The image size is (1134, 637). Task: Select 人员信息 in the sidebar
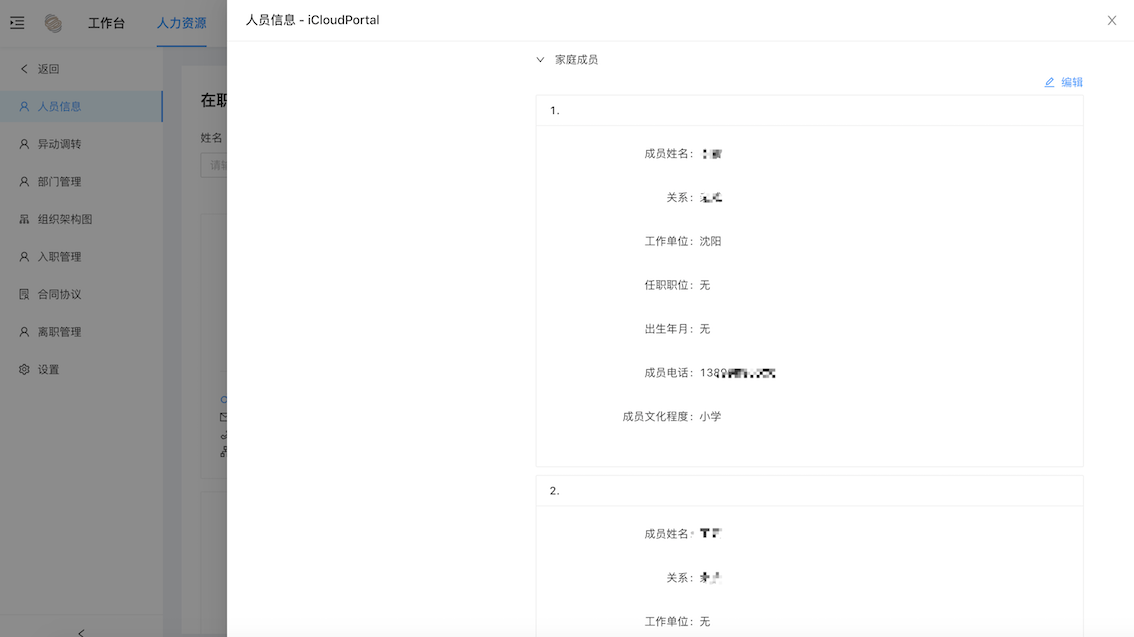tap(81, 106)
